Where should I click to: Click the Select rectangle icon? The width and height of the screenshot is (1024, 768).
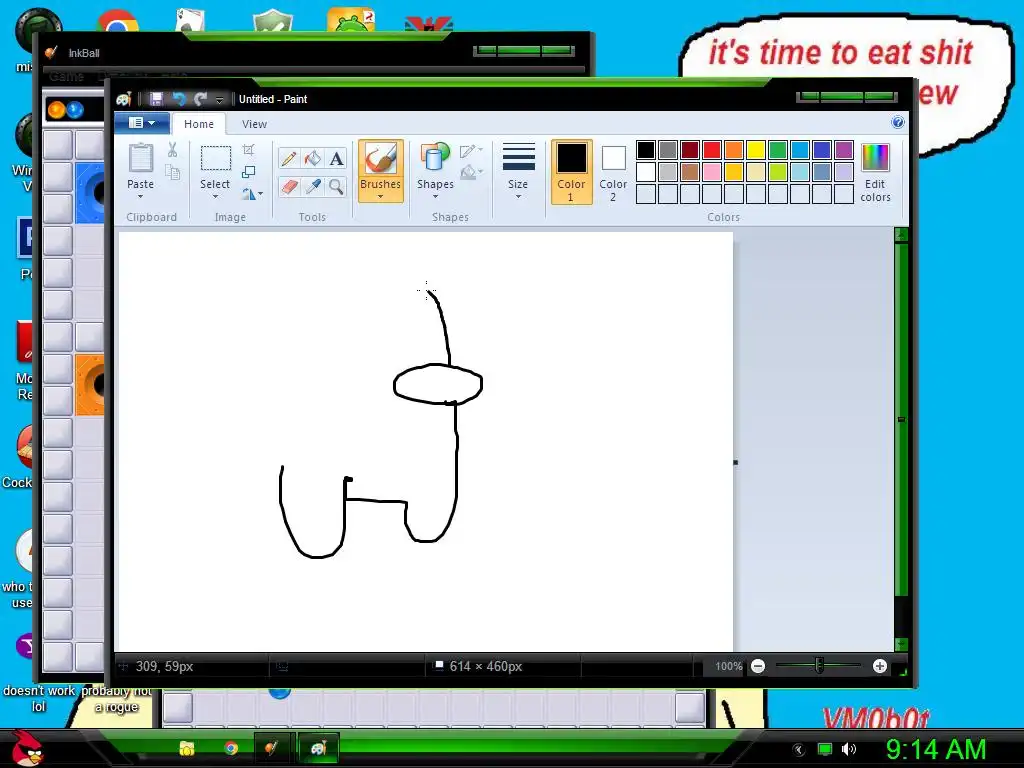pyautogui.click(x=215, y=159)
